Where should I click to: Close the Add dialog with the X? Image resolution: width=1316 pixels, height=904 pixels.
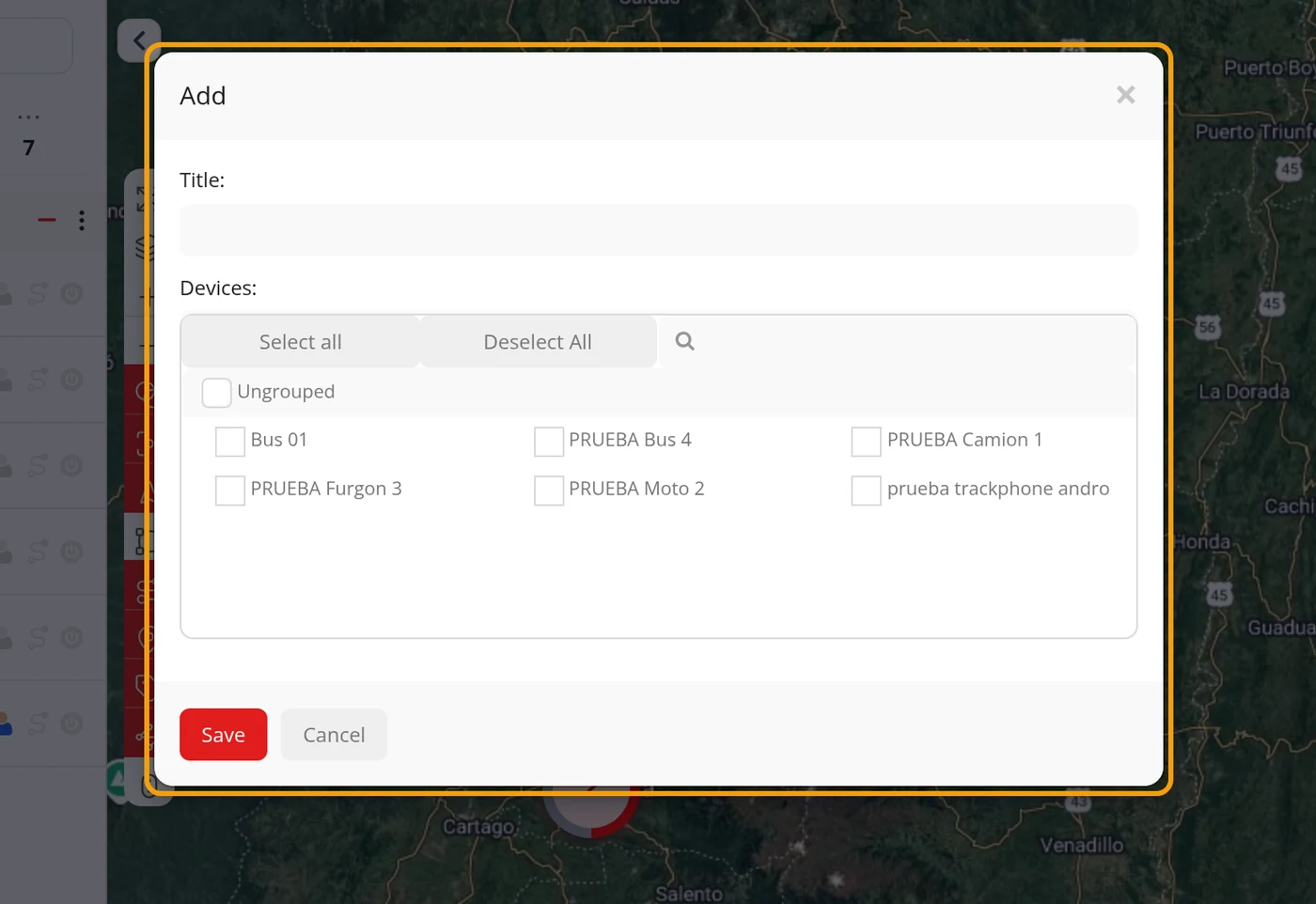point(1125,95)
